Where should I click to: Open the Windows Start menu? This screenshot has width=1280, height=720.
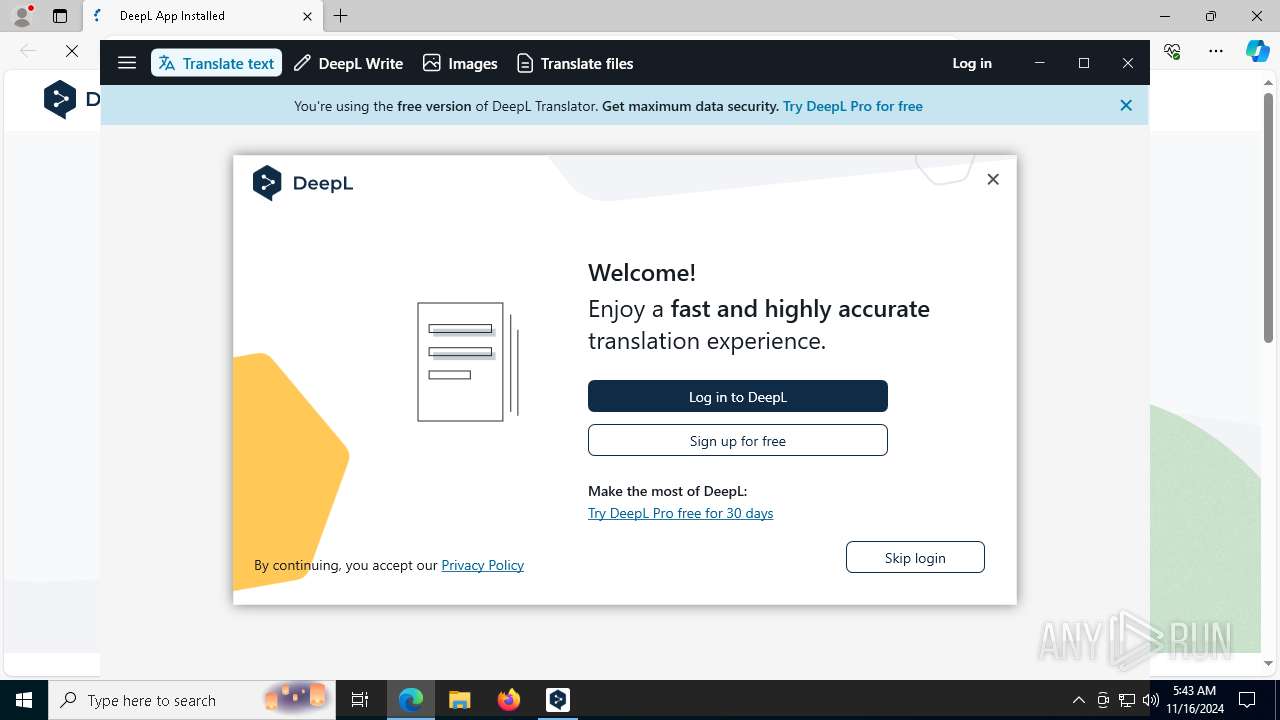(x=24, y=700)
